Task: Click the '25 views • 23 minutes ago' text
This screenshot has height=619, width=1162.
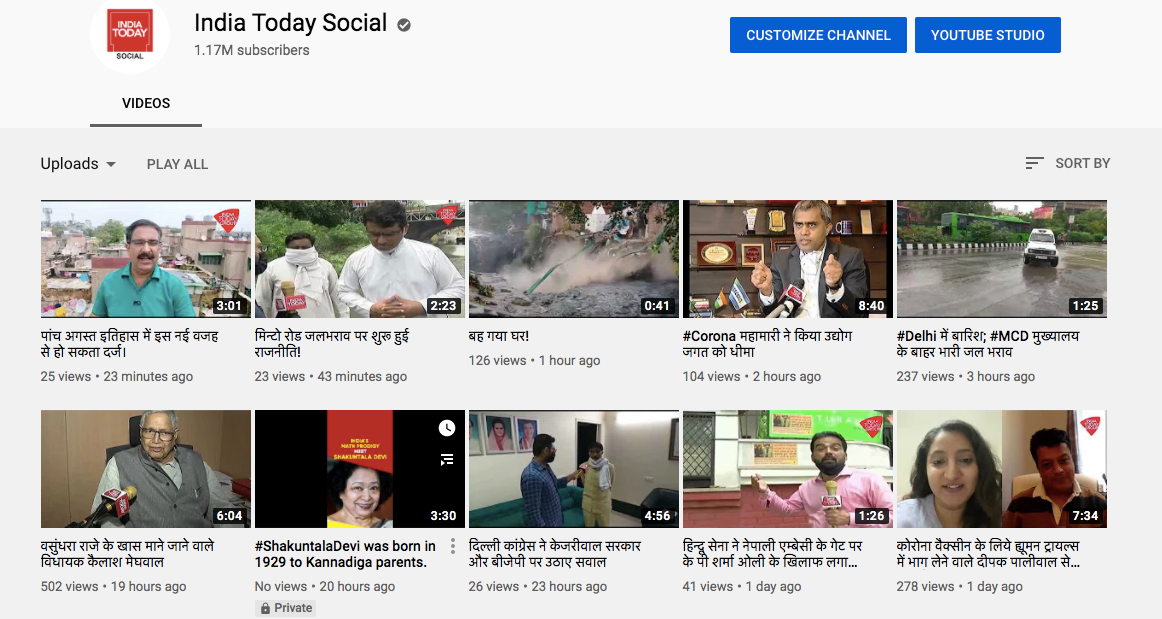Action: point(117,377)
